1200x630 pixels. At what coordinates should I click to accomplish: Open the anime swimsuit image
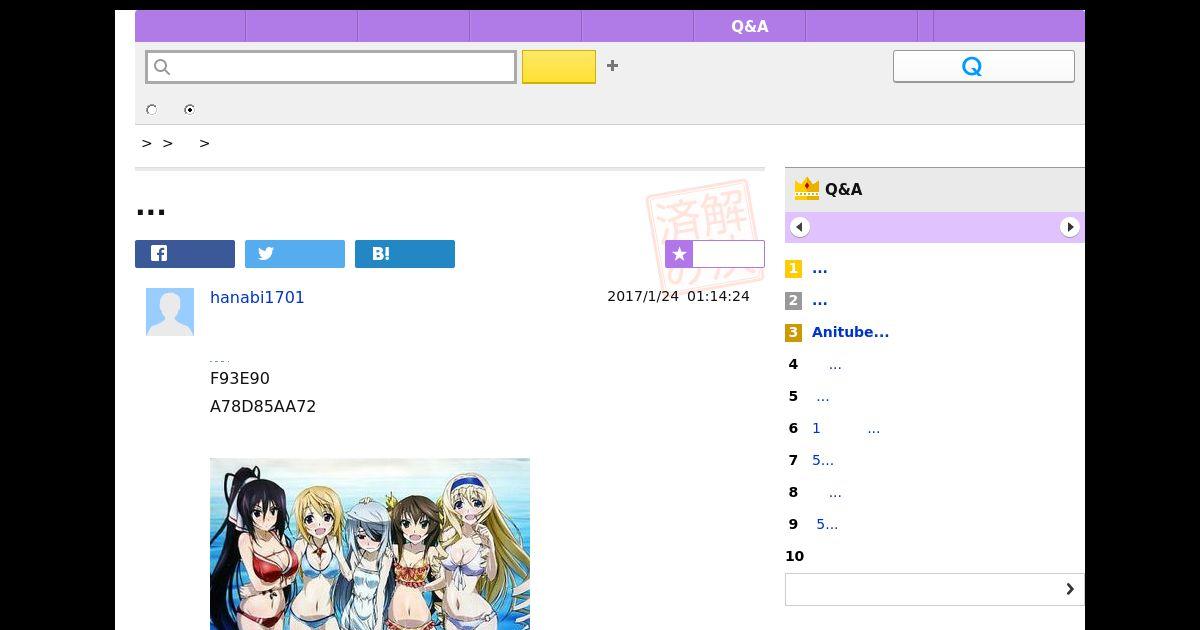pos(370,544)
